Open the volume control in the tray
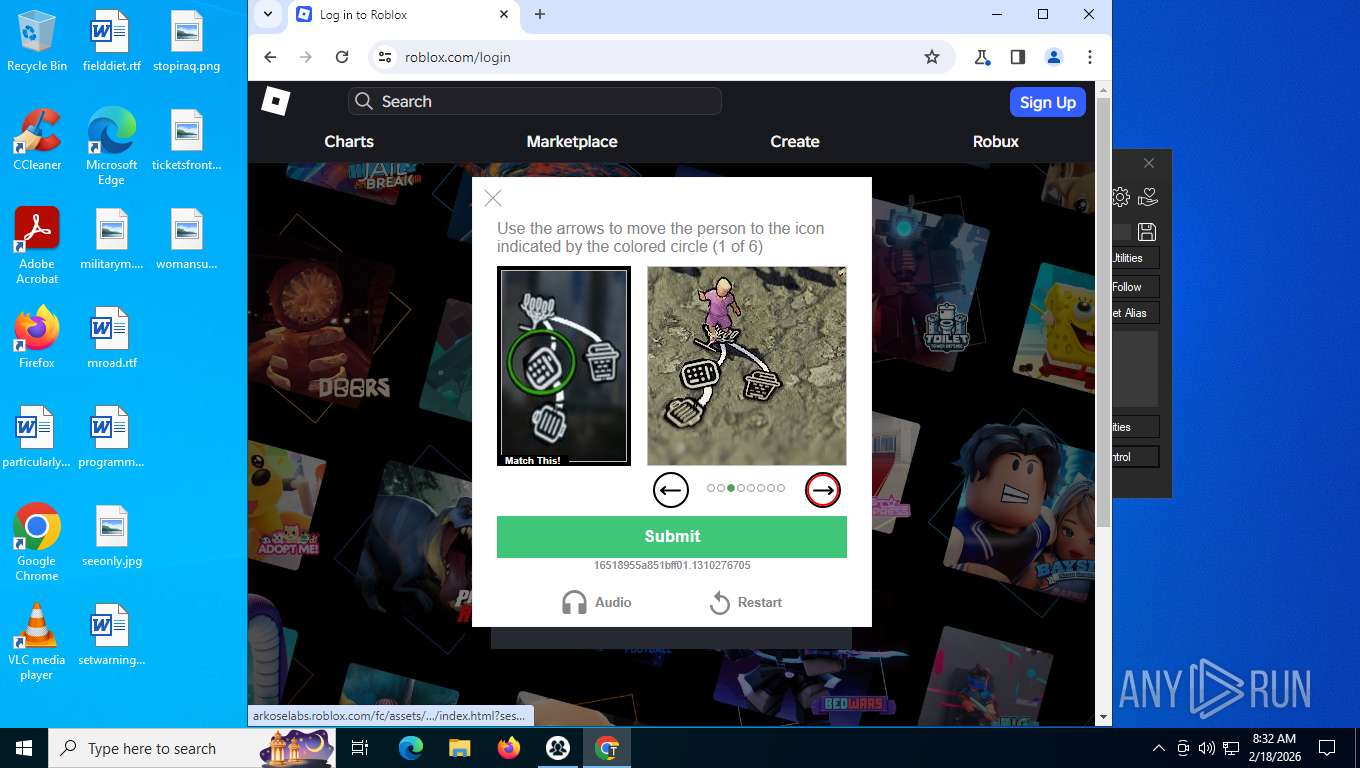The width and height of the screenshot is (1360, 768). (1207, 748)
